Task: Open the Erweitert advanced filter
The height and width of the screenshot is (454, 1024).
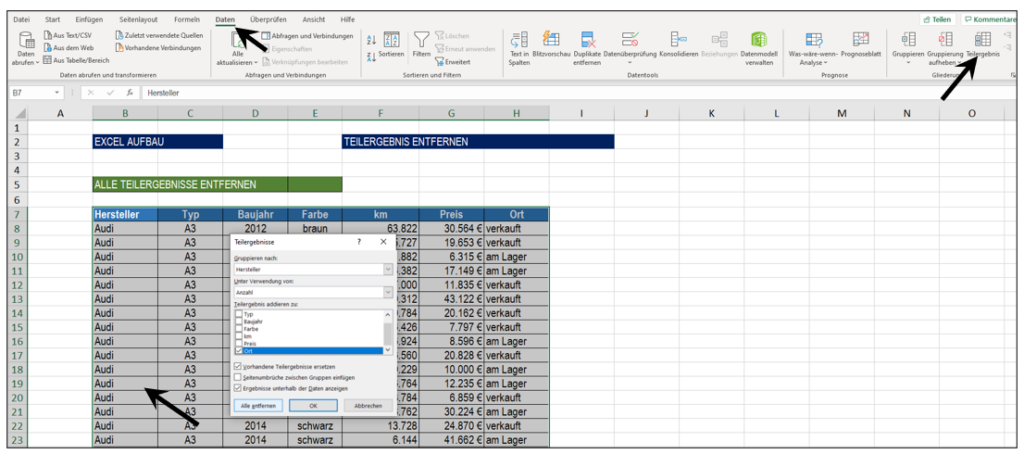Action: [x=453, y=61]
